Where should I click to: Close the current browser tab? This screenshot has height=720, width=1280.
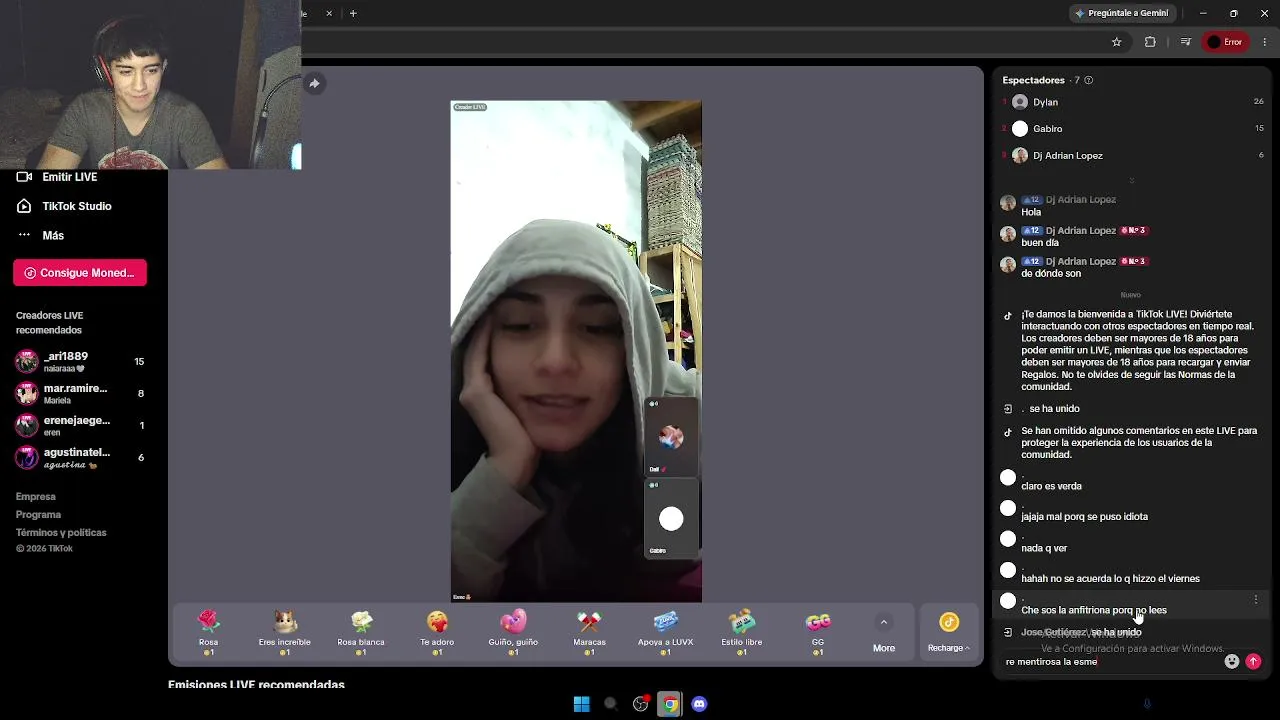(x=331, y=13)
